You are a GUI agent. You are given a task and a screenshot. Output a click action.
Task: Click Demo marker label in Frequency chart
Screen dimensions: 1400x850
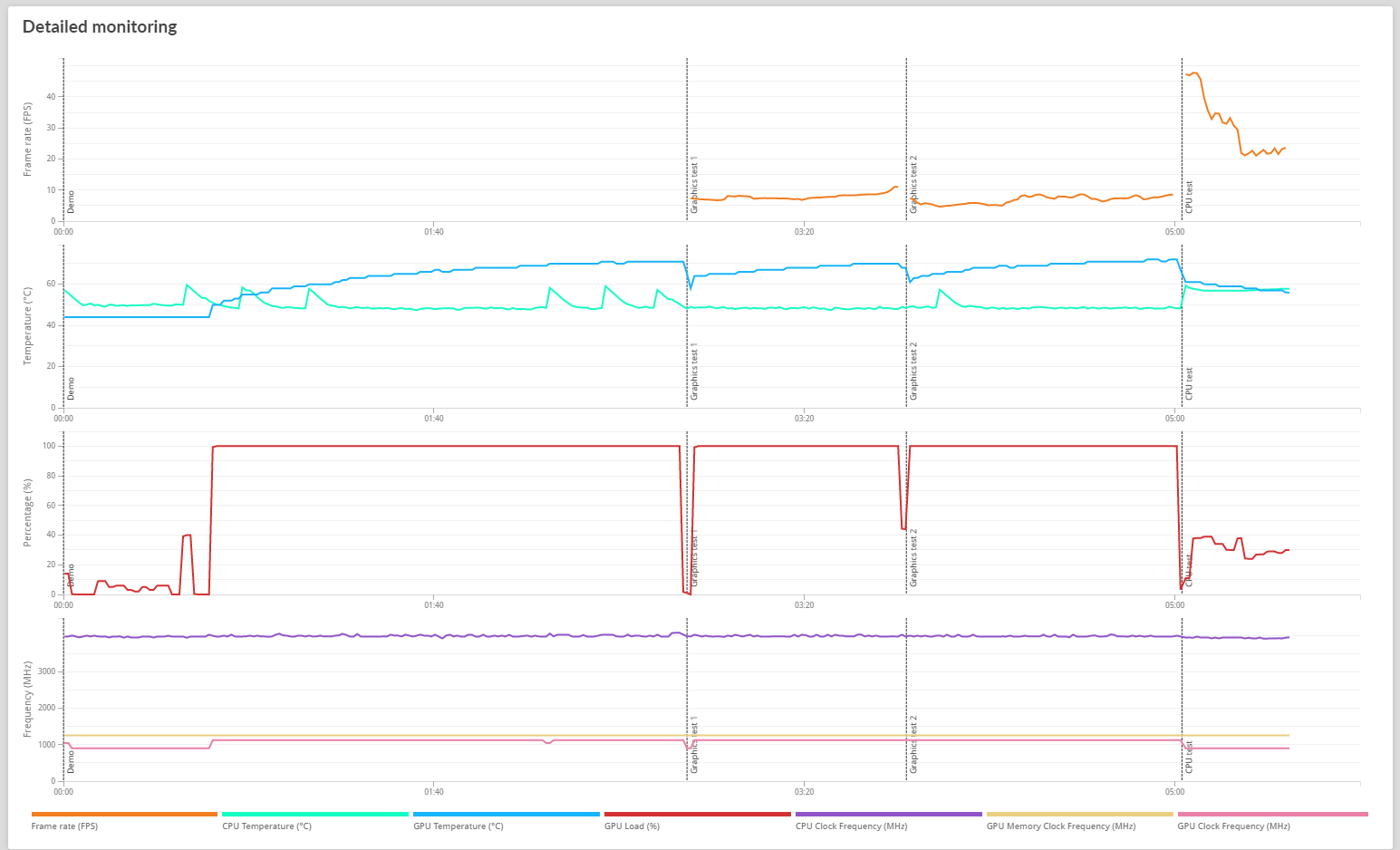pyautogui.click(x=72, y=762)
